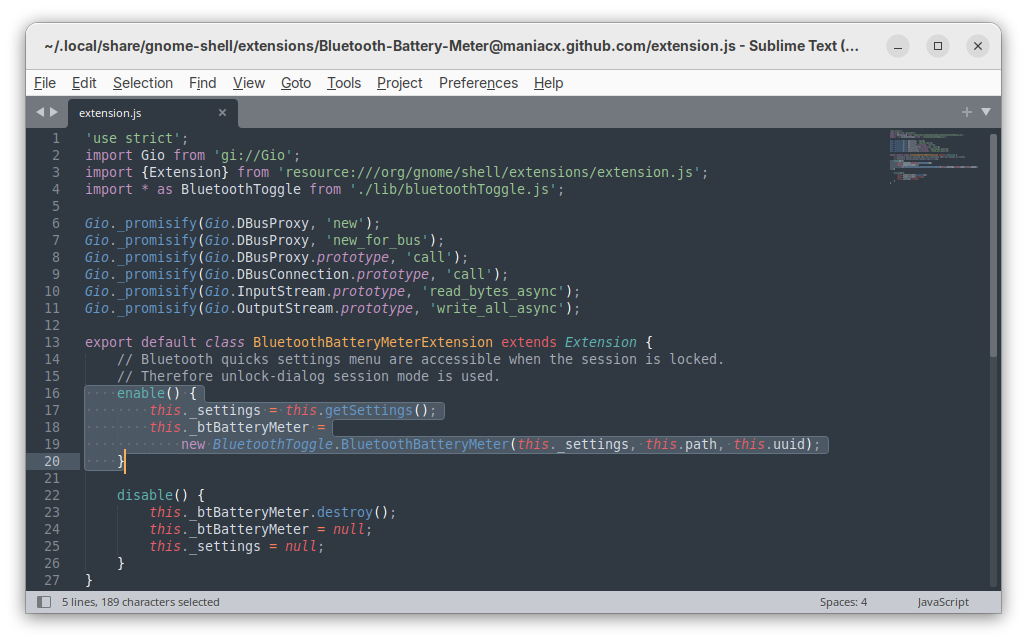Add new tab with plus icon

pos(966,112)
